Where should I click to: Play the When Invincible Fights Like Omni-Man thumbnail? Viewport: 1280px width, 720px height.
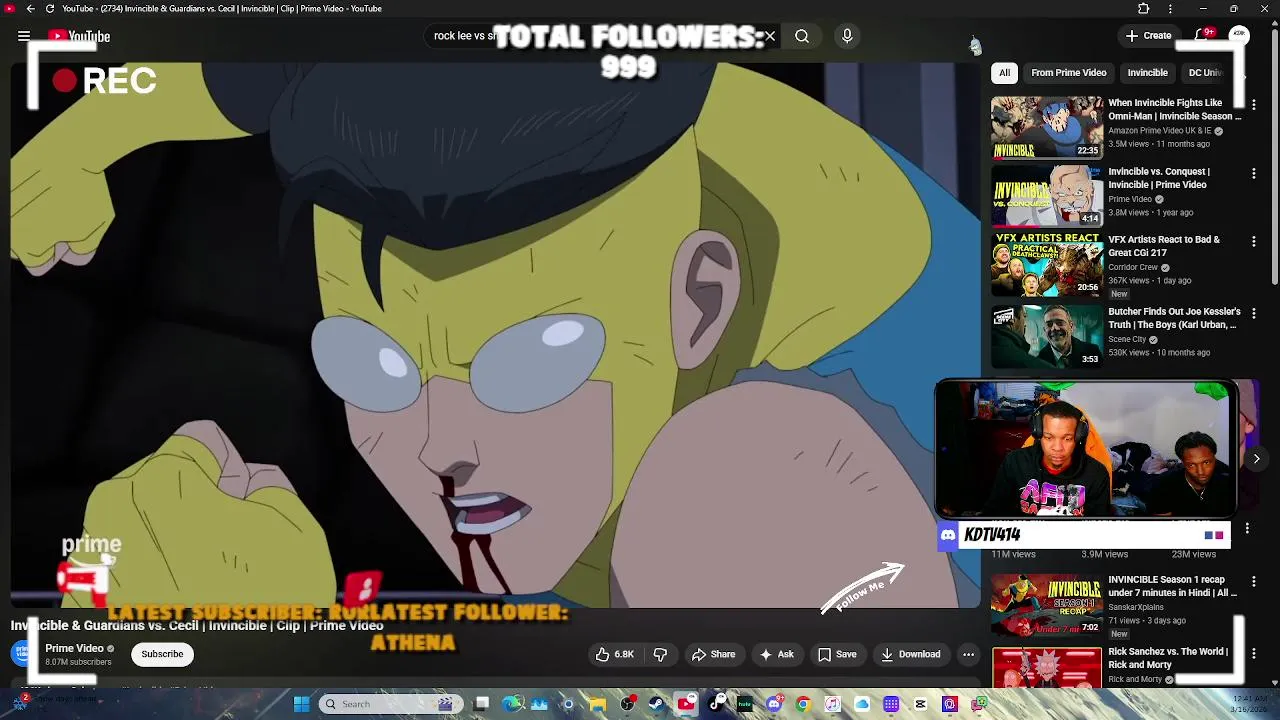pos(1046,127)
